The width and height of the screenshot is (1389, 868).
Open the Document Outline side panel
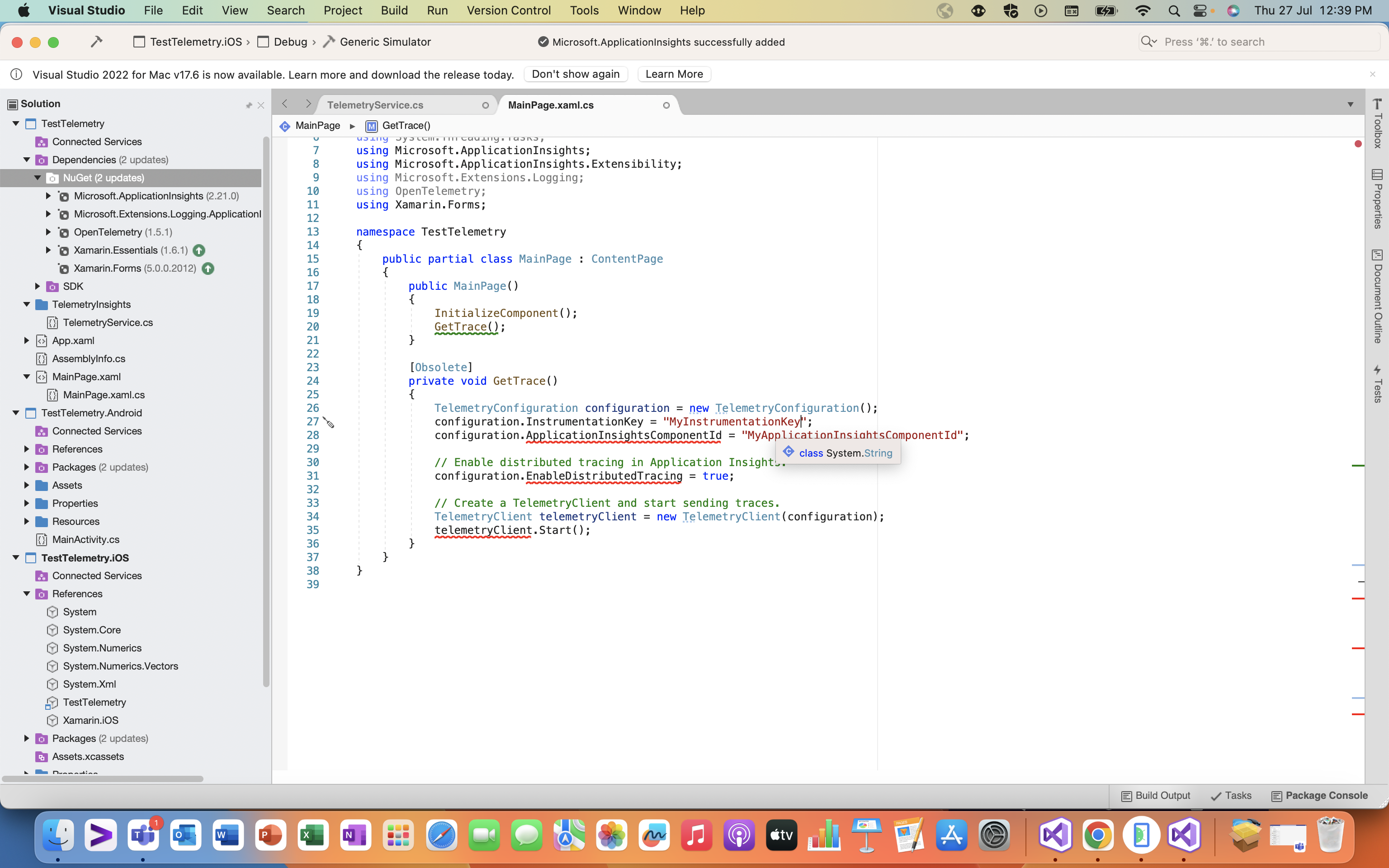pyautogui.click(x=1377, y=296)
